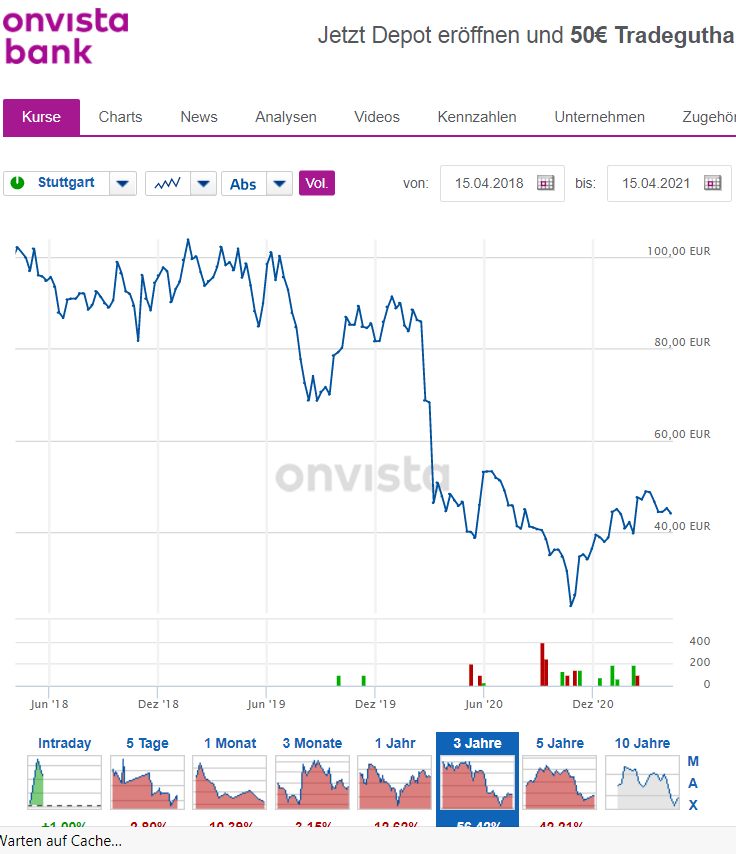Click the green Stuttgart exchange status icon
The width and height of the screenshot is (736, 854).
coord(18,183)
